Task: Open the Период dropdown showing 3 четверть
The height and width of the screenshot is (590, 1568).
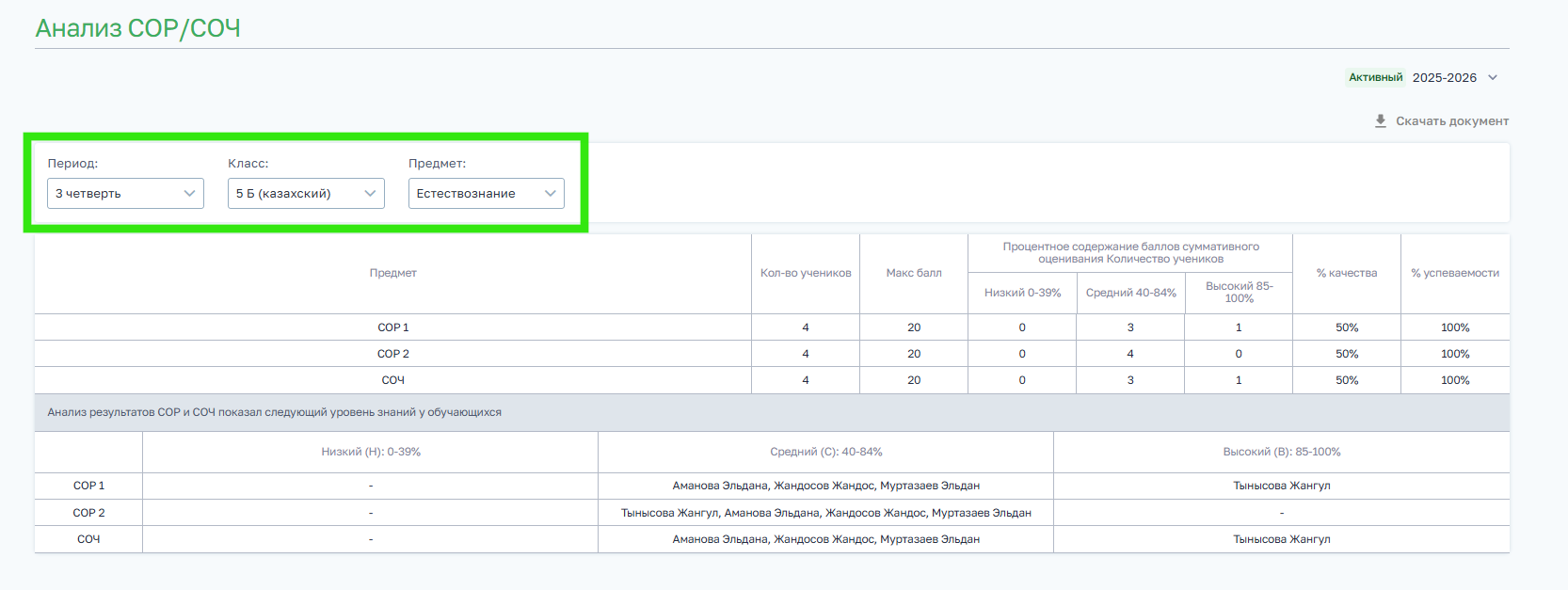Action: 125,193
